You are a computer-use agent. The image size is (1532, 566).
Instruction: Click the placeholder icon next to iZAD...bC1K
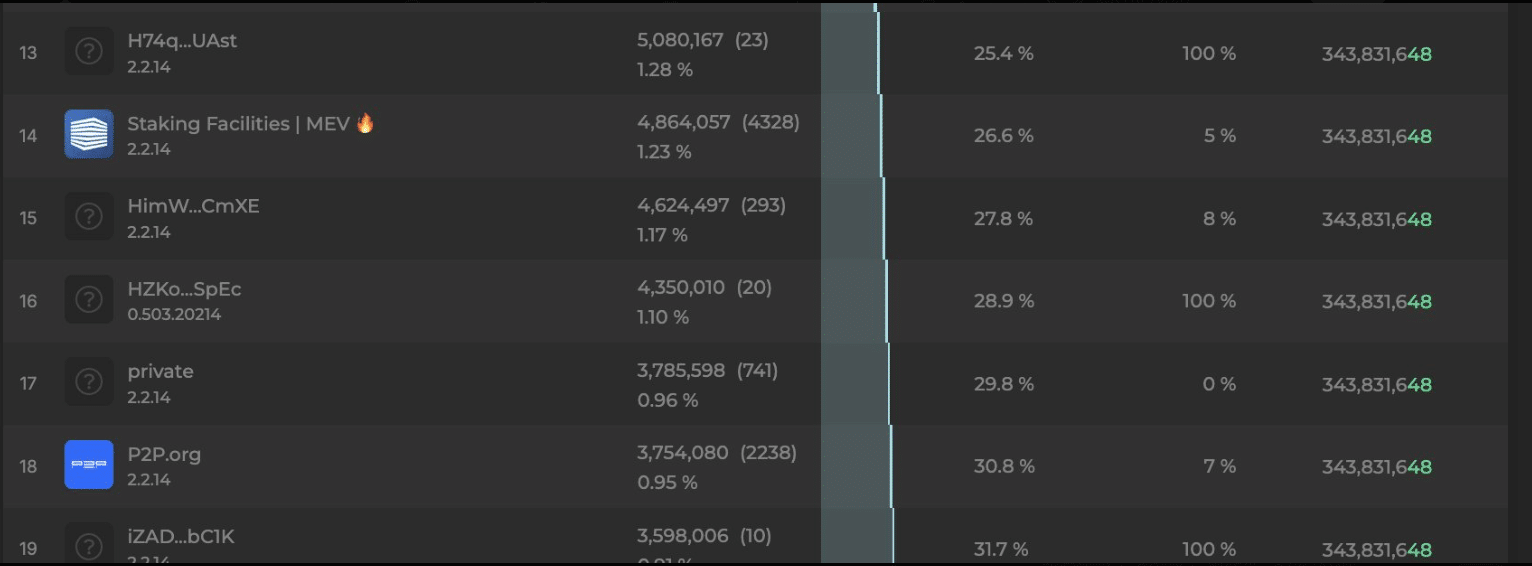[89, 545]
